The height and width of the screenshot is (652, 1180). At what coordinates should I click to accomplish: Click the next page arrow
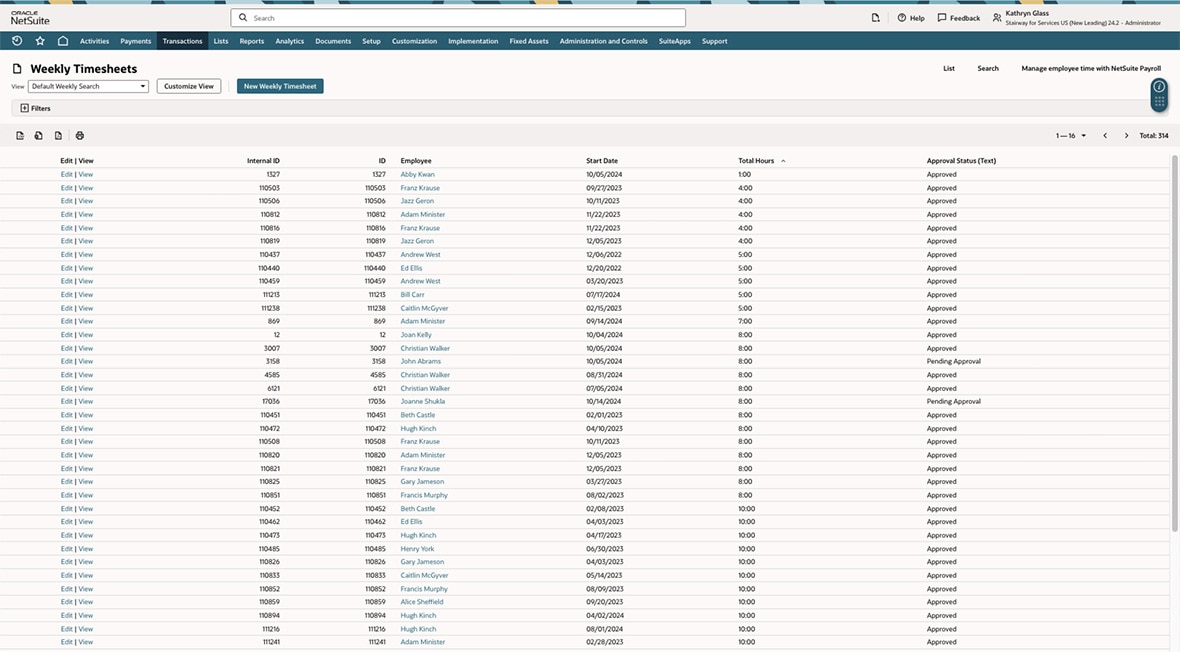(x=1126, y=136)
